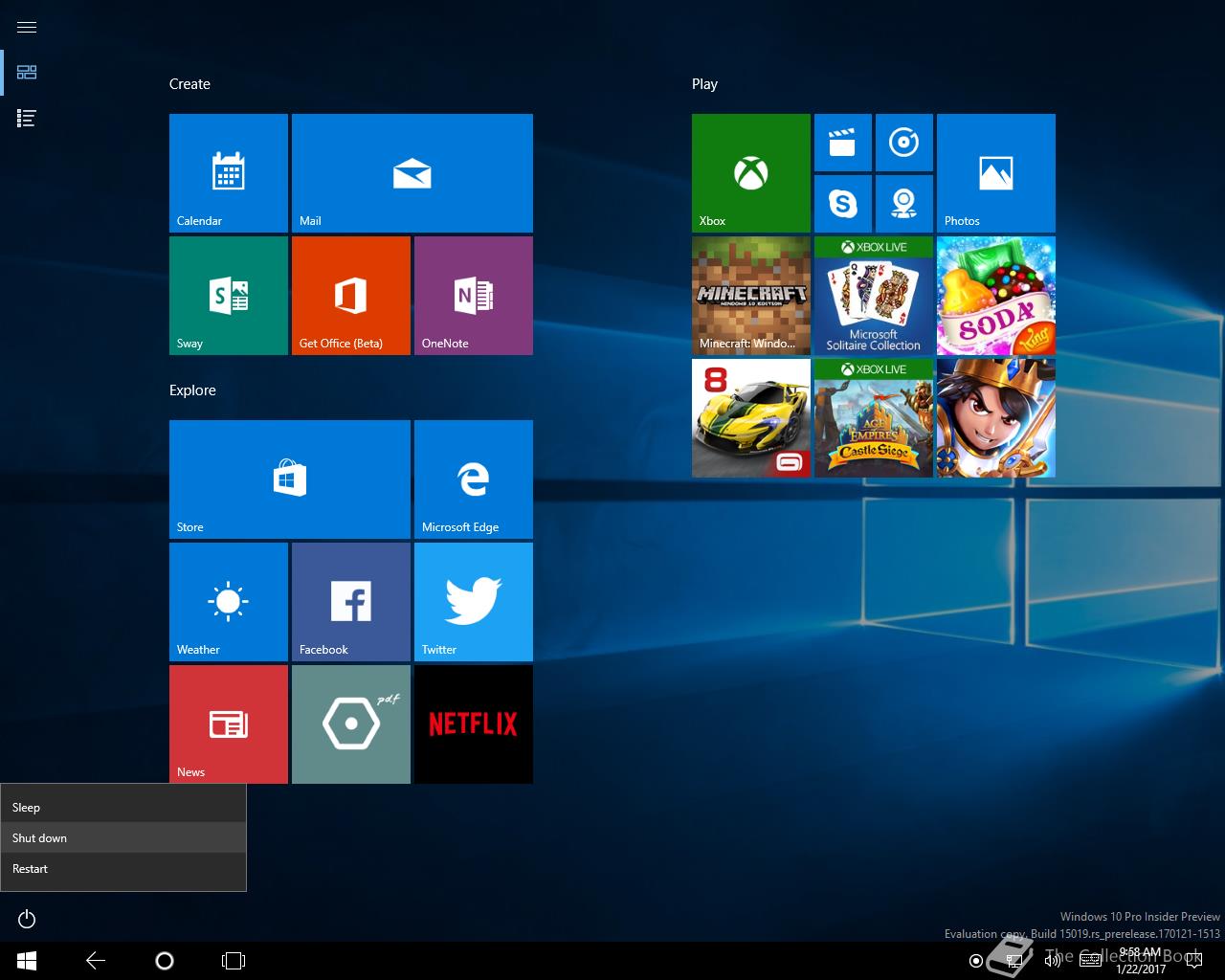Open the touch keyboard tray icon
Viewport: 1225px width, 980px height.
tap(1090, 961)
